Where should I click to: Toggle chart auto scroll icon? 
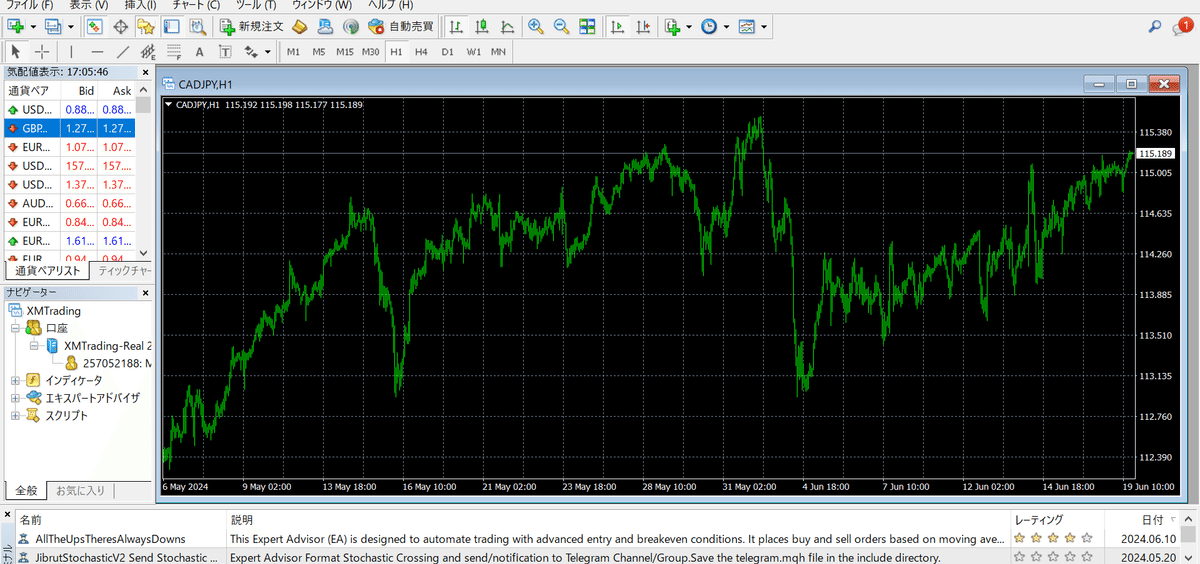[617, 26]
